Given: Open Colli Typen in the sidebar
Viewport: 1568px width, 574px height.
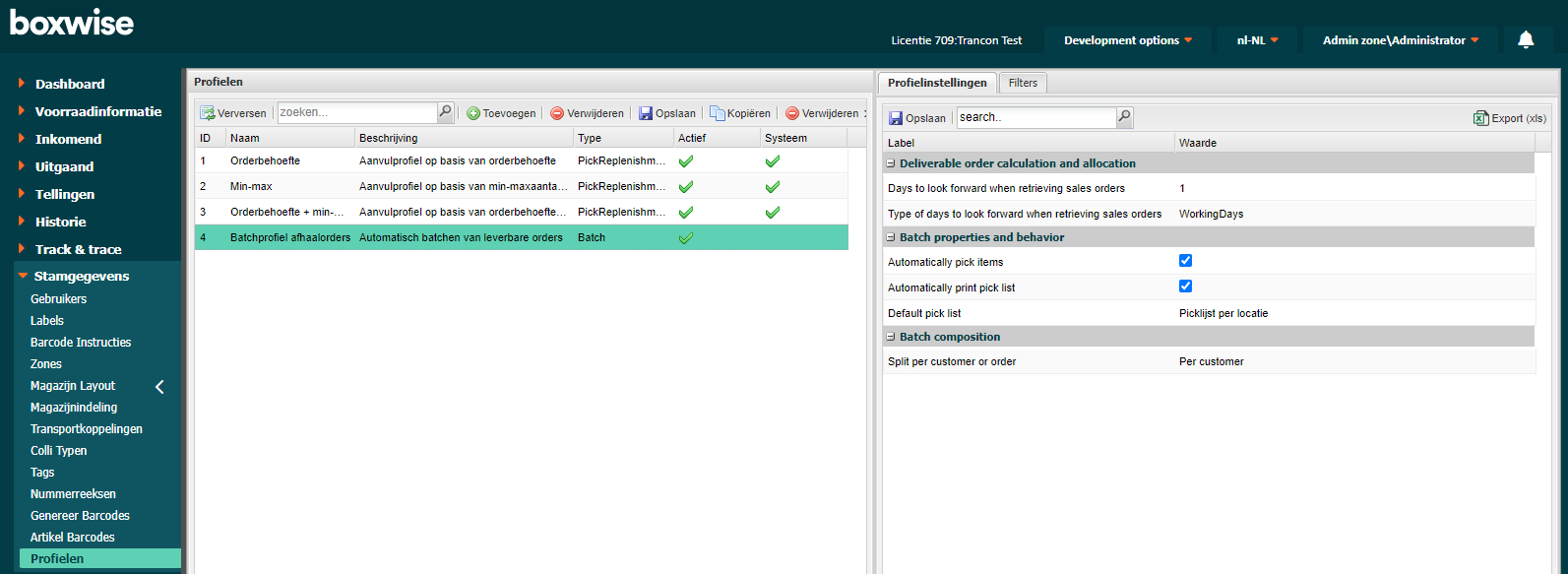Looking at the screenshot, I should pyautogui.click(x=59, y=450).
